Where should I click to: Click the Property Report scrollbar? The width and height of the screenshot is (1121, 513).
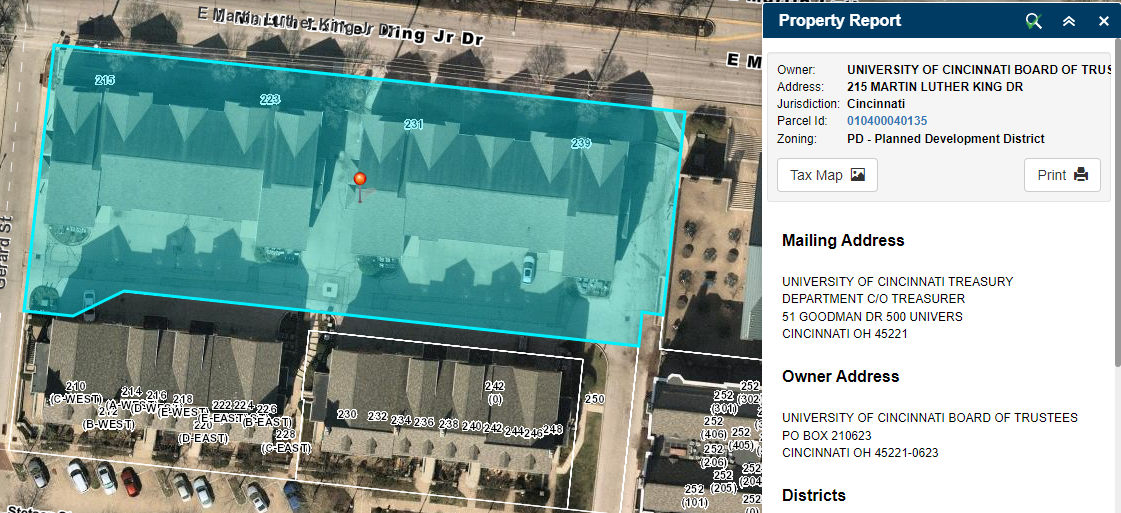coord(1116,204)
